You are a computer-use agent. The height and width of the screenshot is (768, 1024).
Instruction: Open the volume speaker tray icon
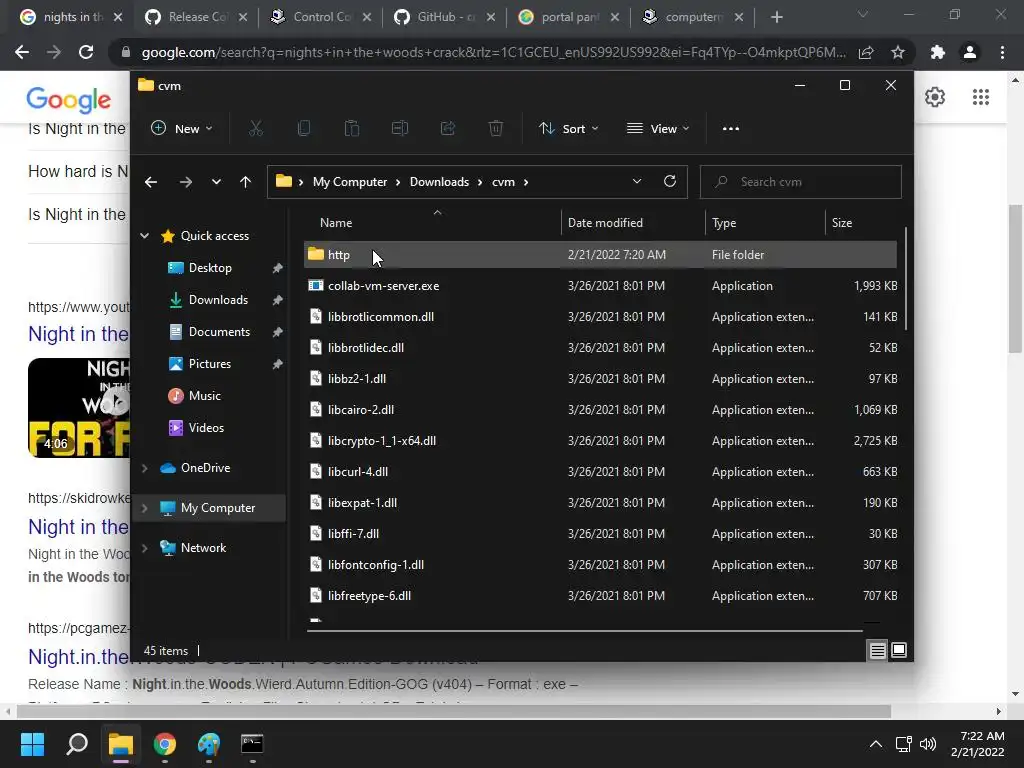[x=927, y=744]
